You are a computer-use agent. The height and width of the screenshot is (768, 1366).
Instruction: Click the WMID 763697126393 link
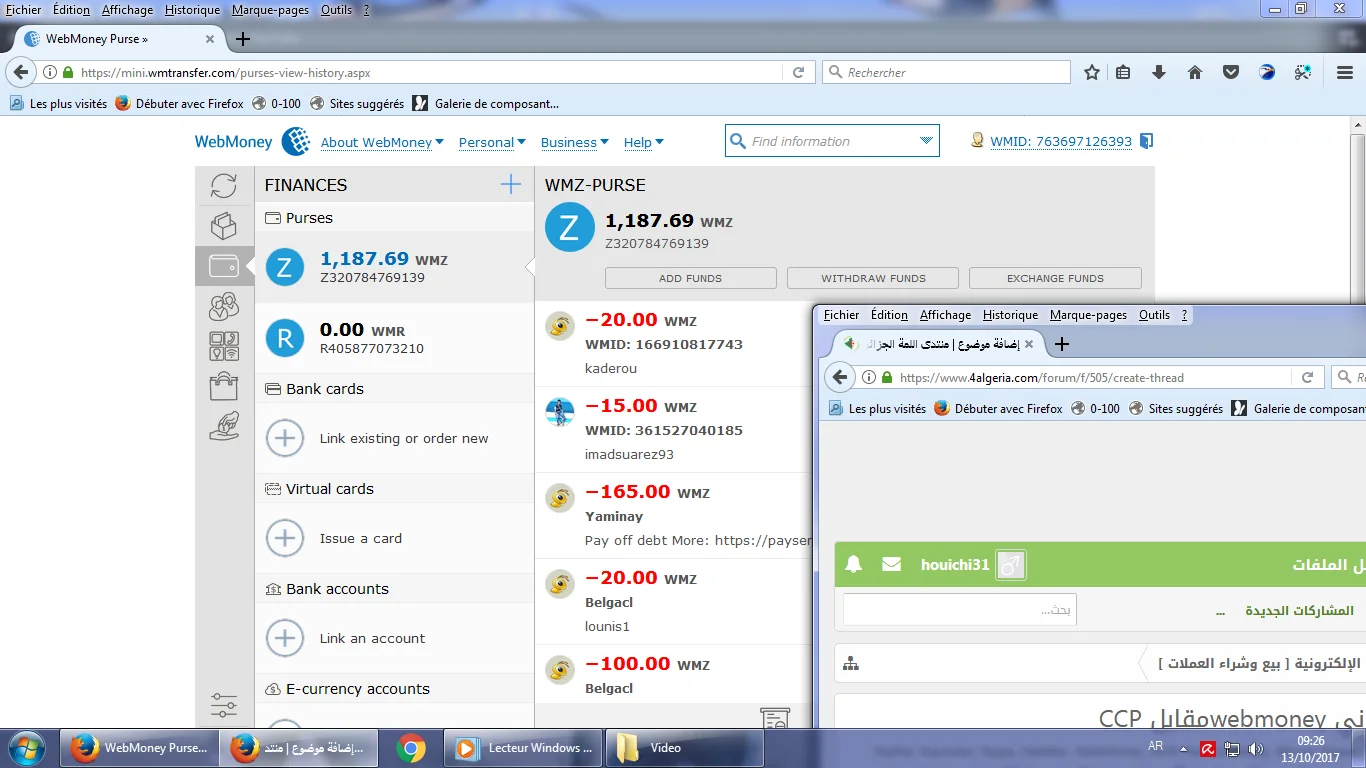click(x=1060, y=142)
